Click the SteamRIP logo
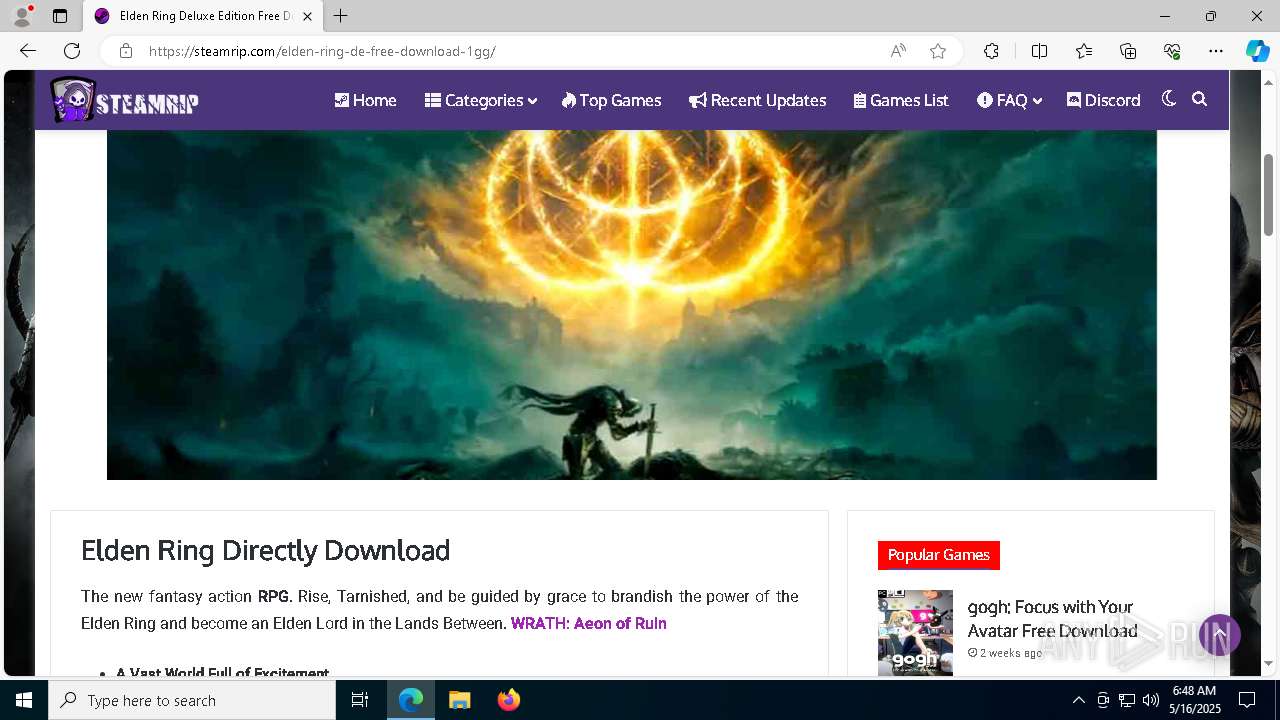The image size is (1280, 720). tap(125, 100)
